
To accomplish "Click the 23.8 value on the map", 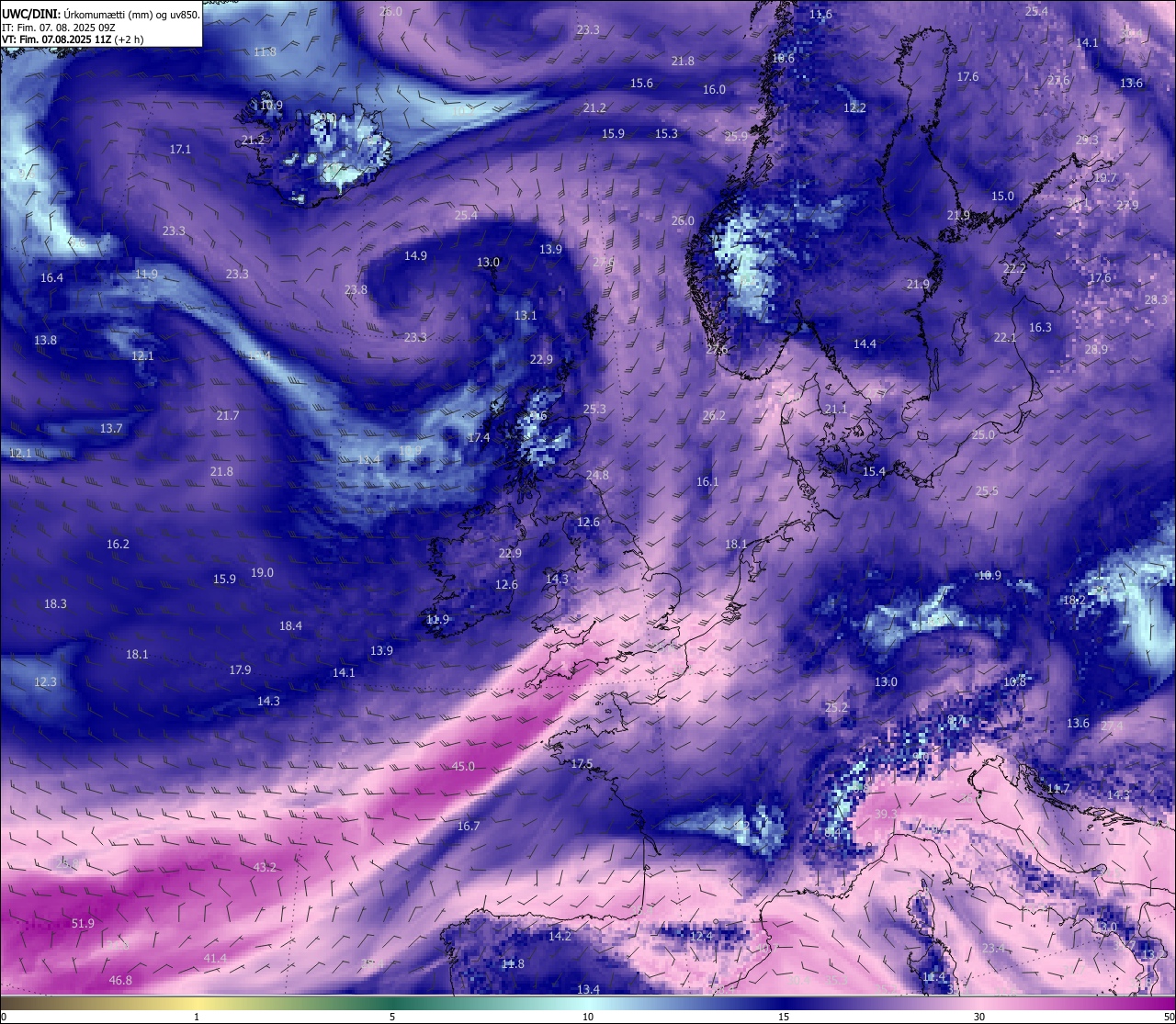I will click(x=356, y=290).
